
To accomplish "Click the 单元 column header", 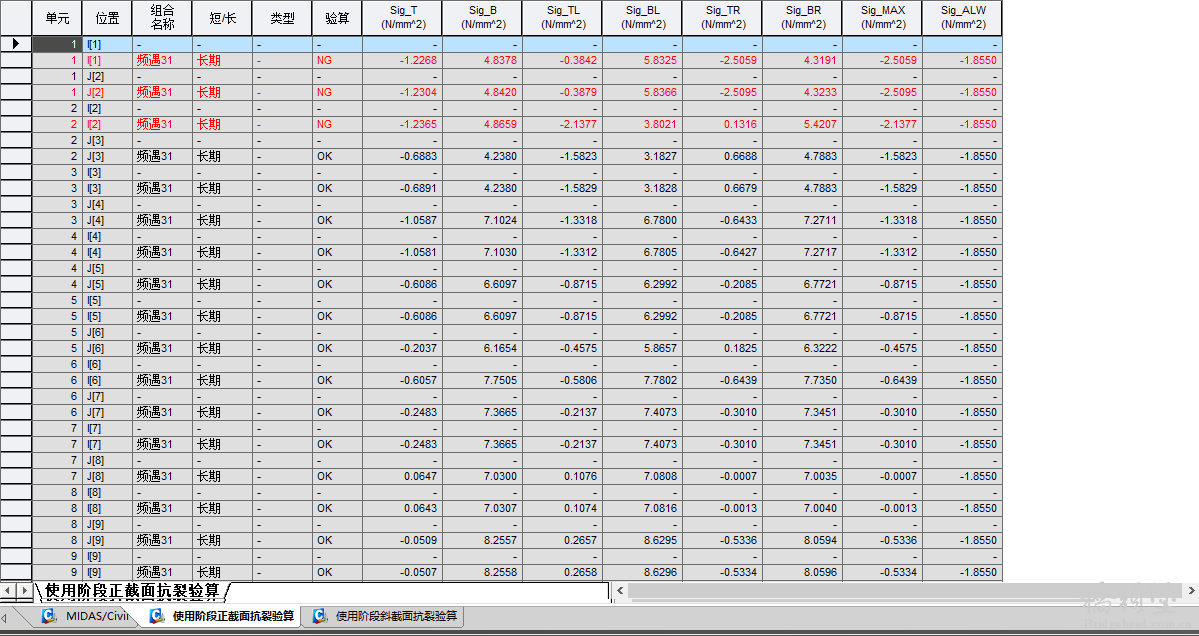I will [x=57, y=18].
